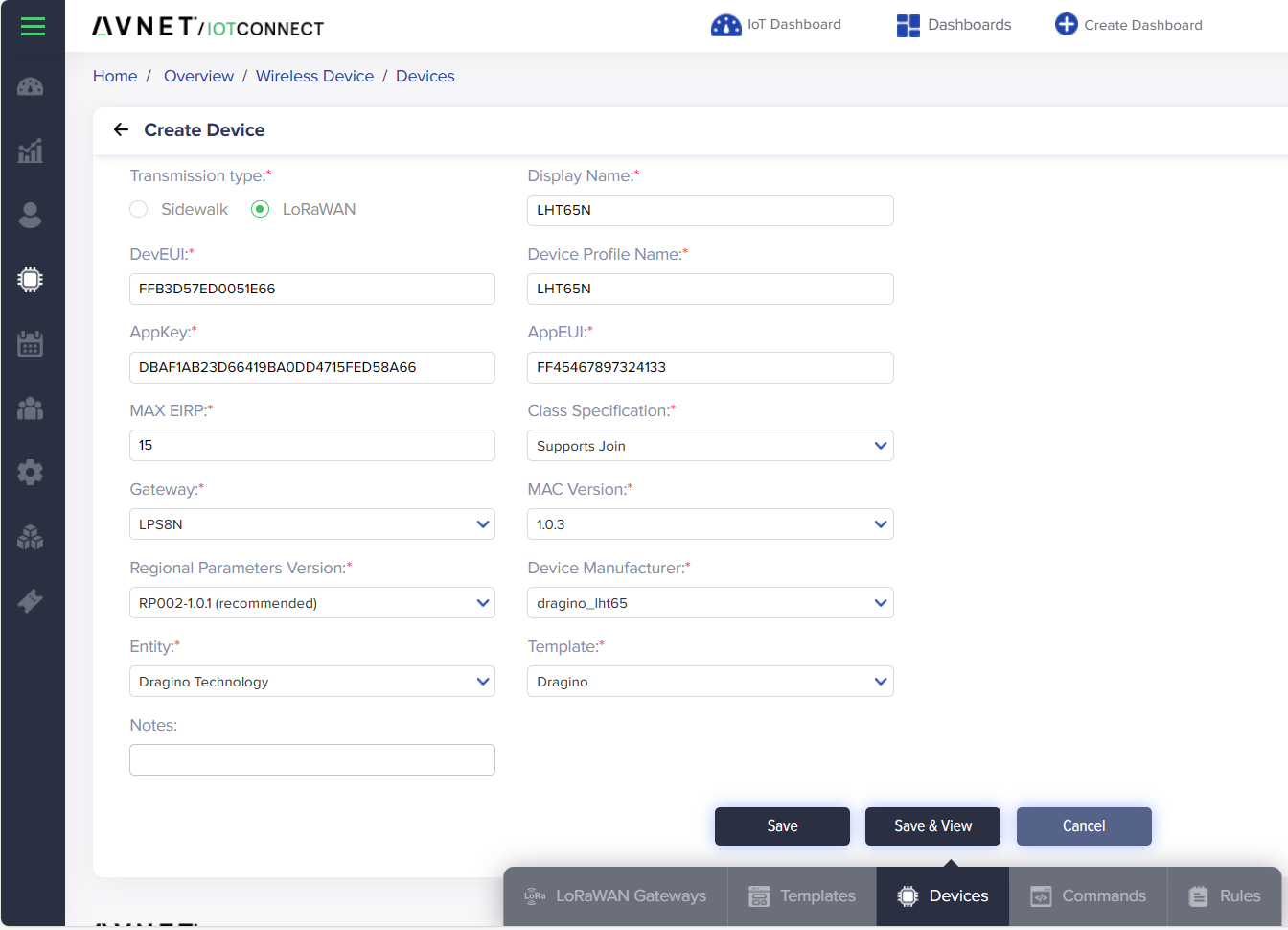The height and width of the screenshot is (930, 1288).
Task: Click the Devices chip tab icon
Action: click(x=908, y=896)
